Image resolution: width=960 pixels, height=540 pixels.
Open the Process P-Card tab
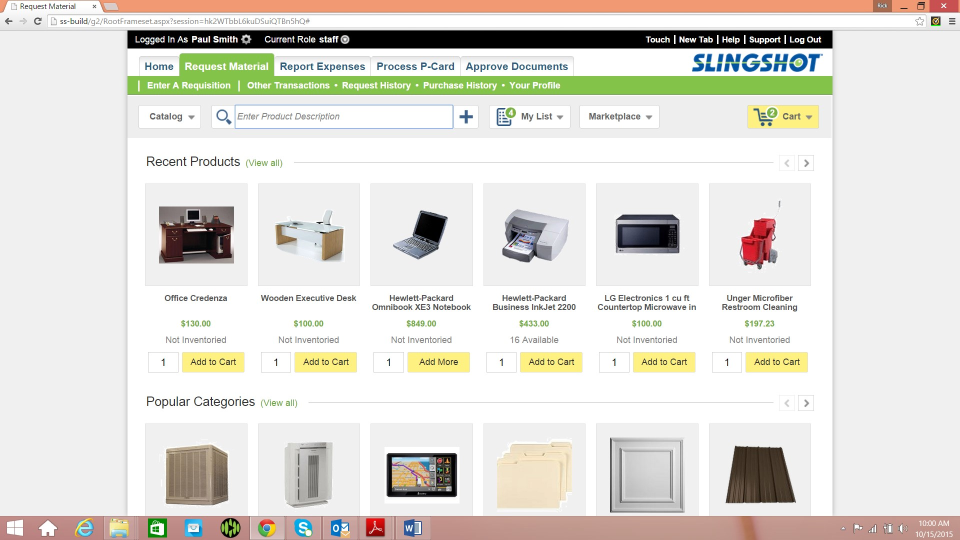415,66
